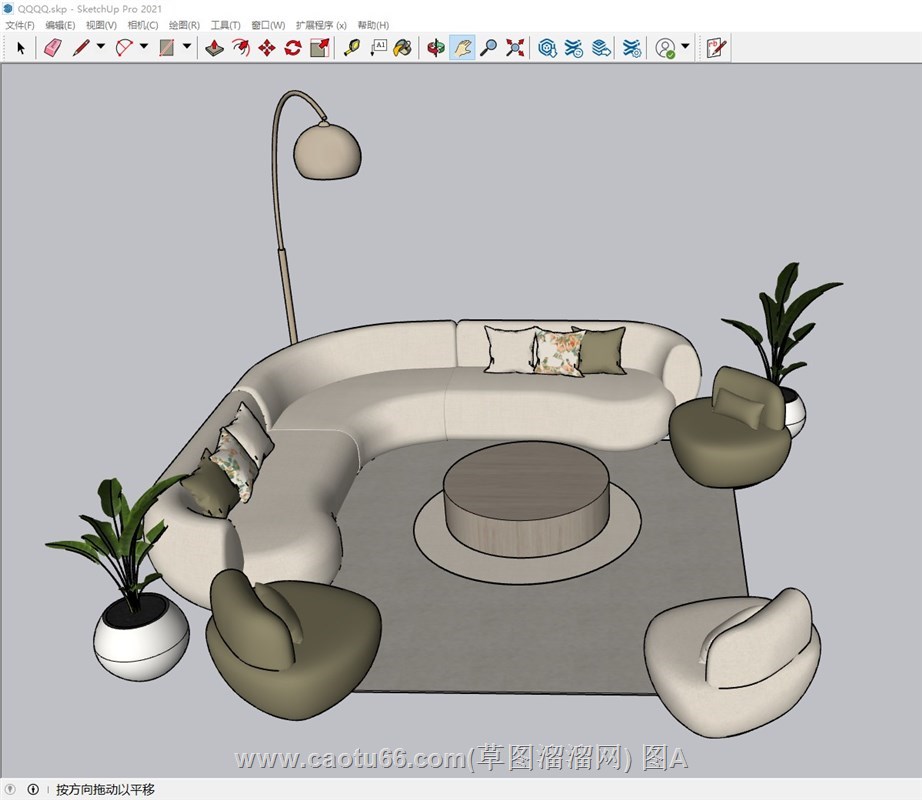Toggle the Pan hand tool
The image size is (922, 800).
click(462, 47)
